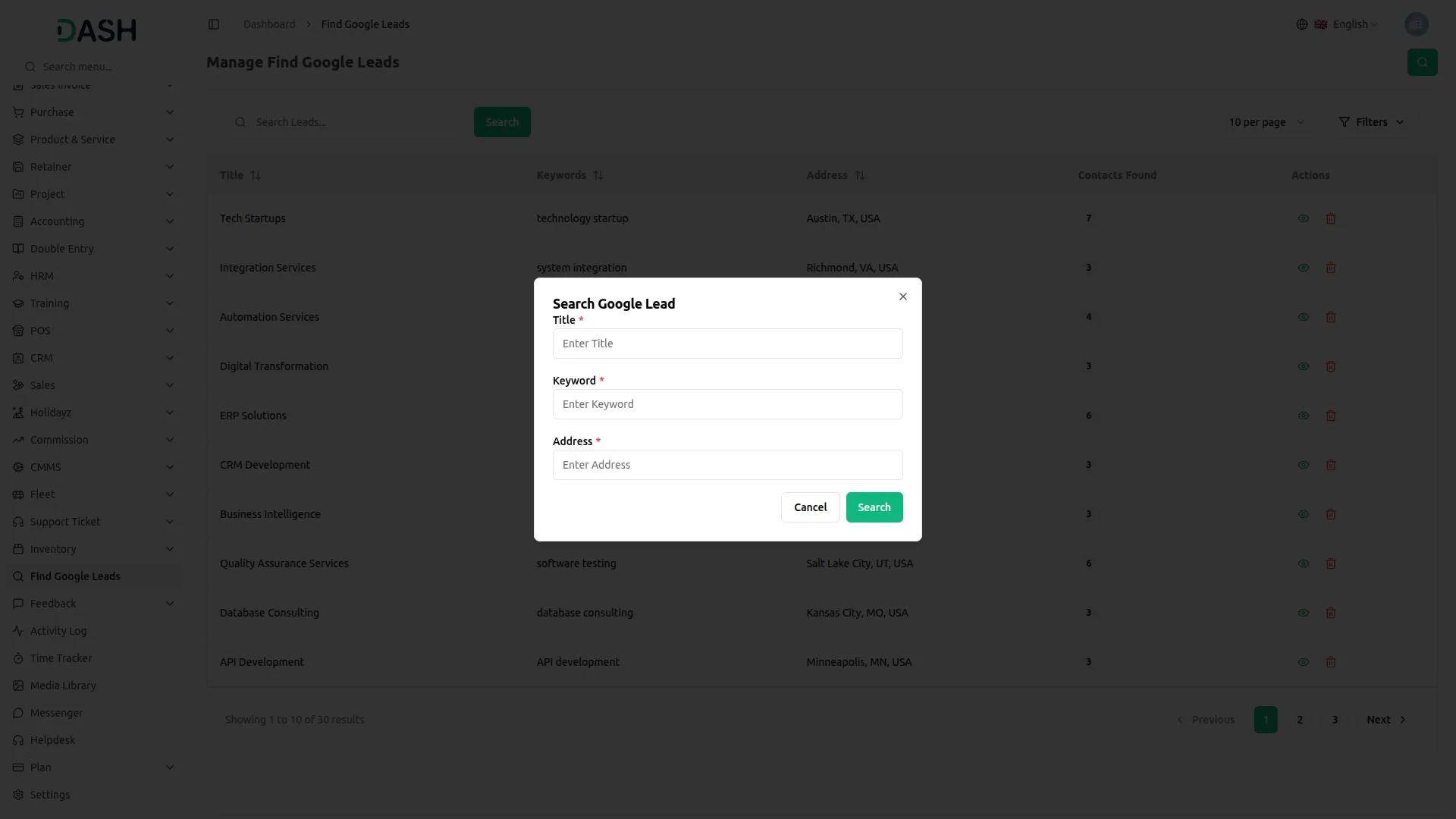View Integration Services lead via eye icon

coord(1303,268)
